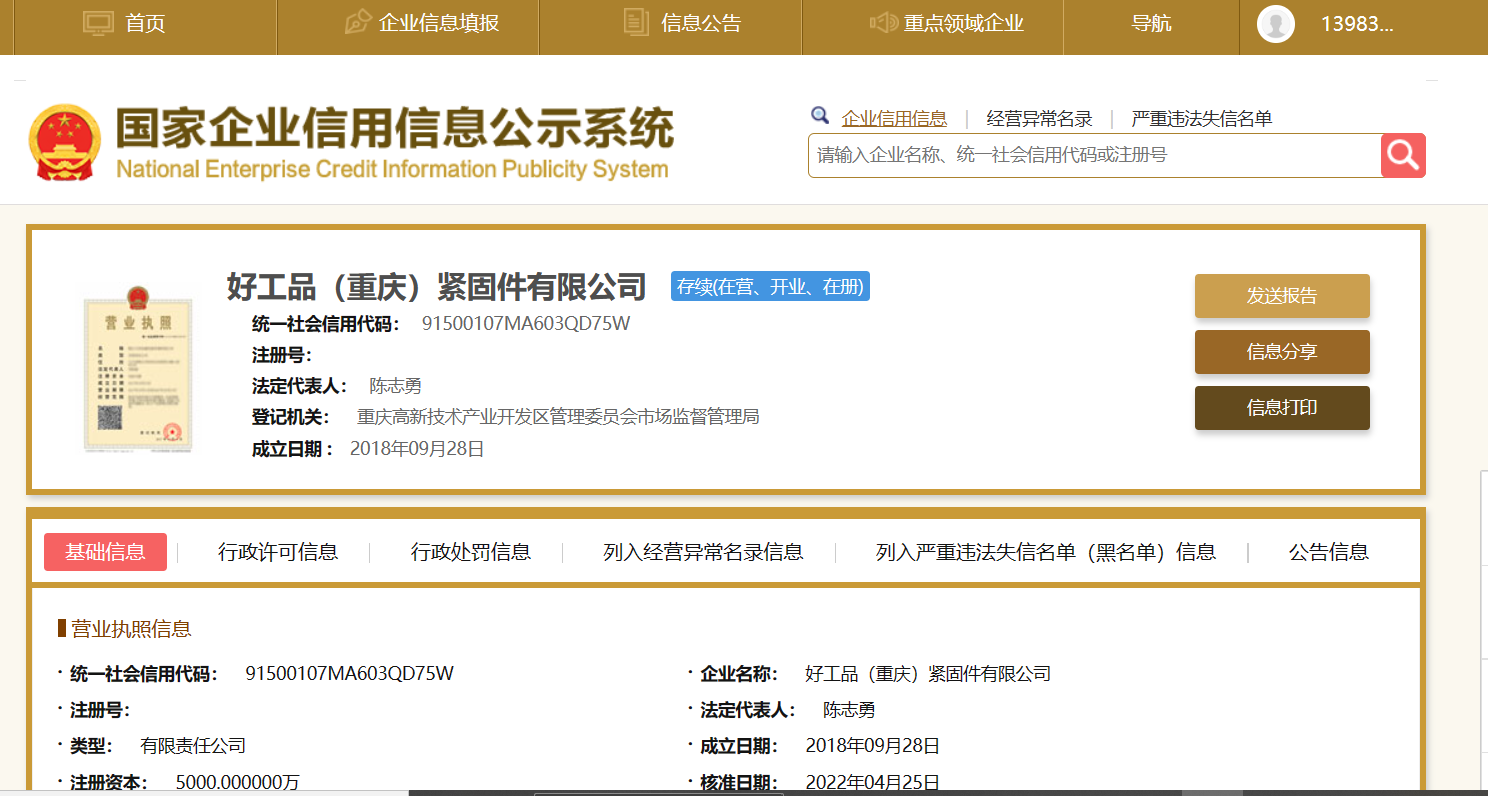Click the 类型 value 有限责任公司

coord(193,746)
